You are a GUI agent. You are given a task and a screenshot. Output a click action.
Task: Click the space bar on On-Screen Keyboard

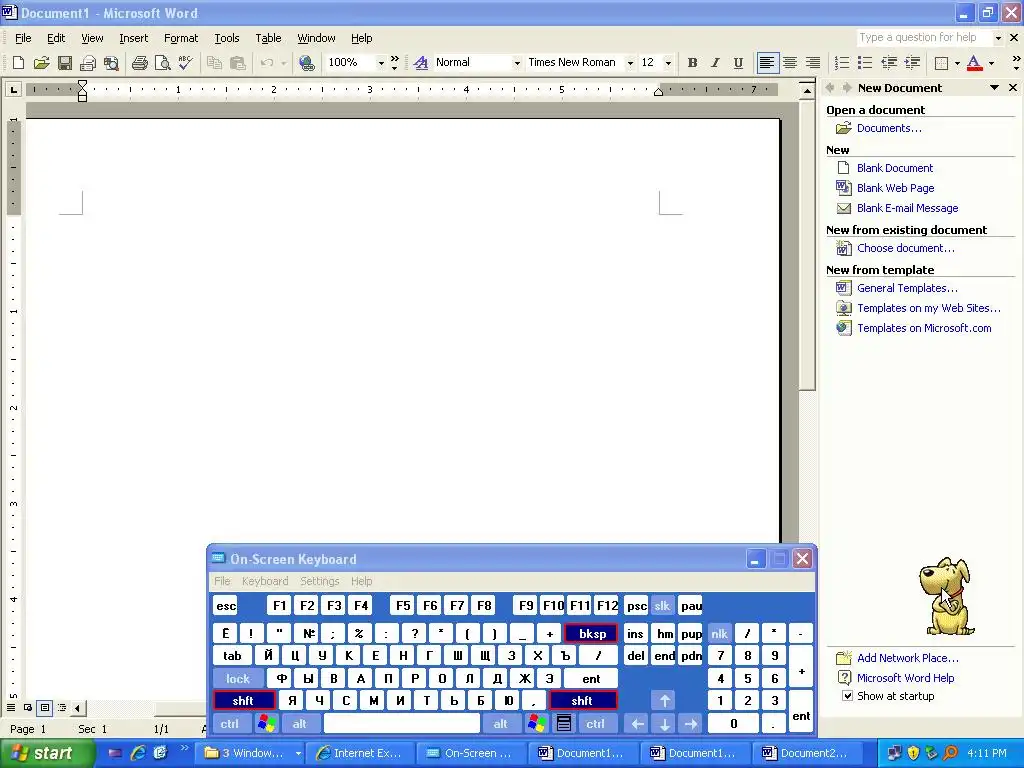pyautogui.click(x=402, y=724)
